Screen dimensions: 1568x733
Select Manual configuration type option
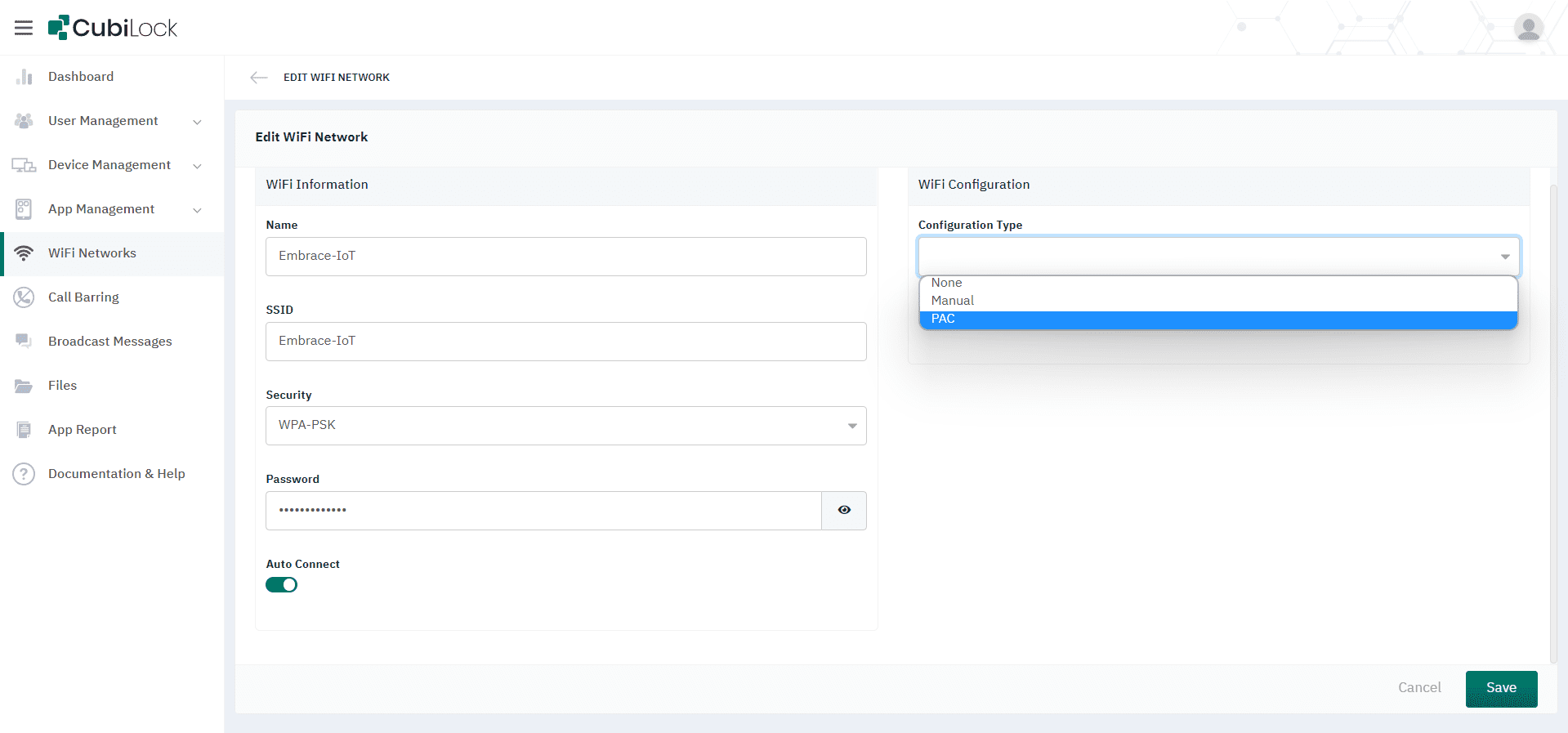[x=1218, y=301]
